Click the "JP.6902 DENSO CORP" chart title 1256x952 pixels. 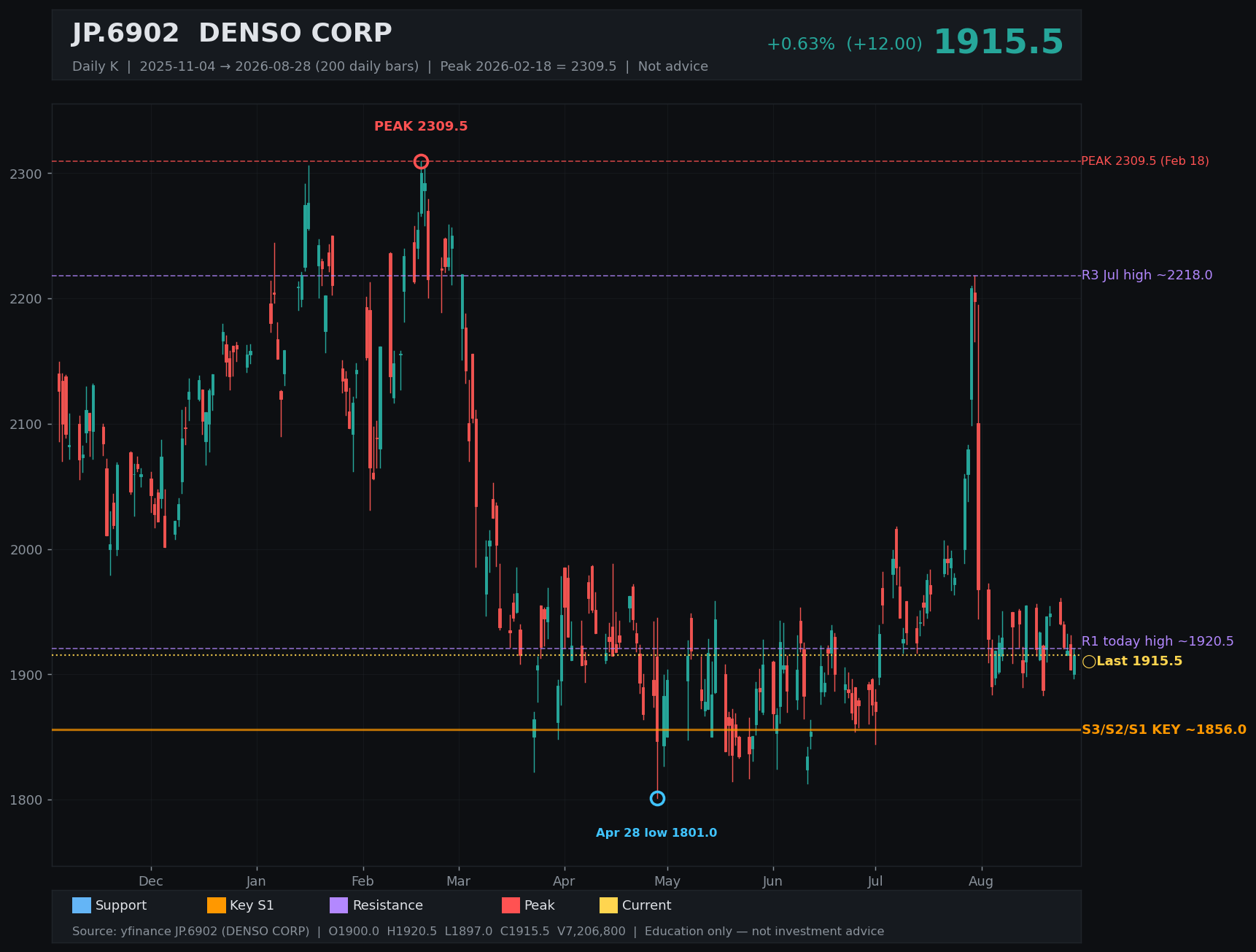coord(232,34)
